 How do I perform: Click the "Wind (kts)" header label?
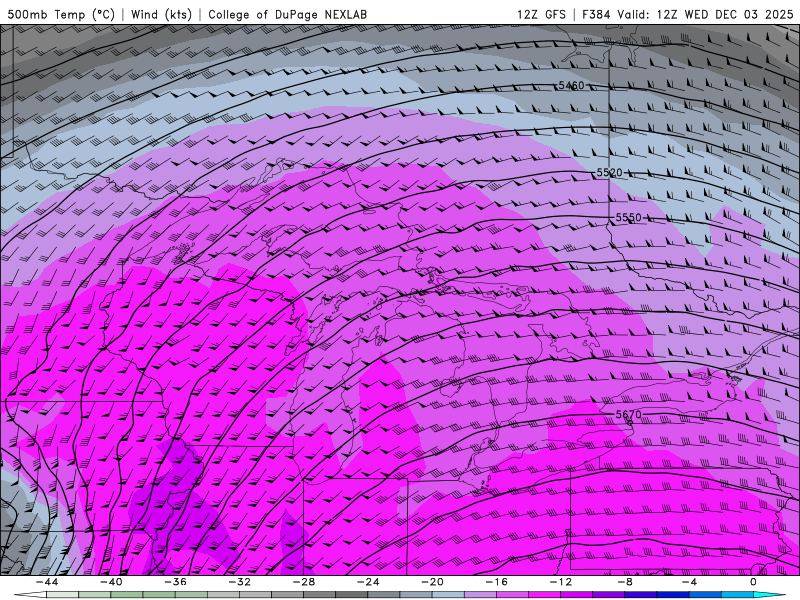(x=161, y=14)
